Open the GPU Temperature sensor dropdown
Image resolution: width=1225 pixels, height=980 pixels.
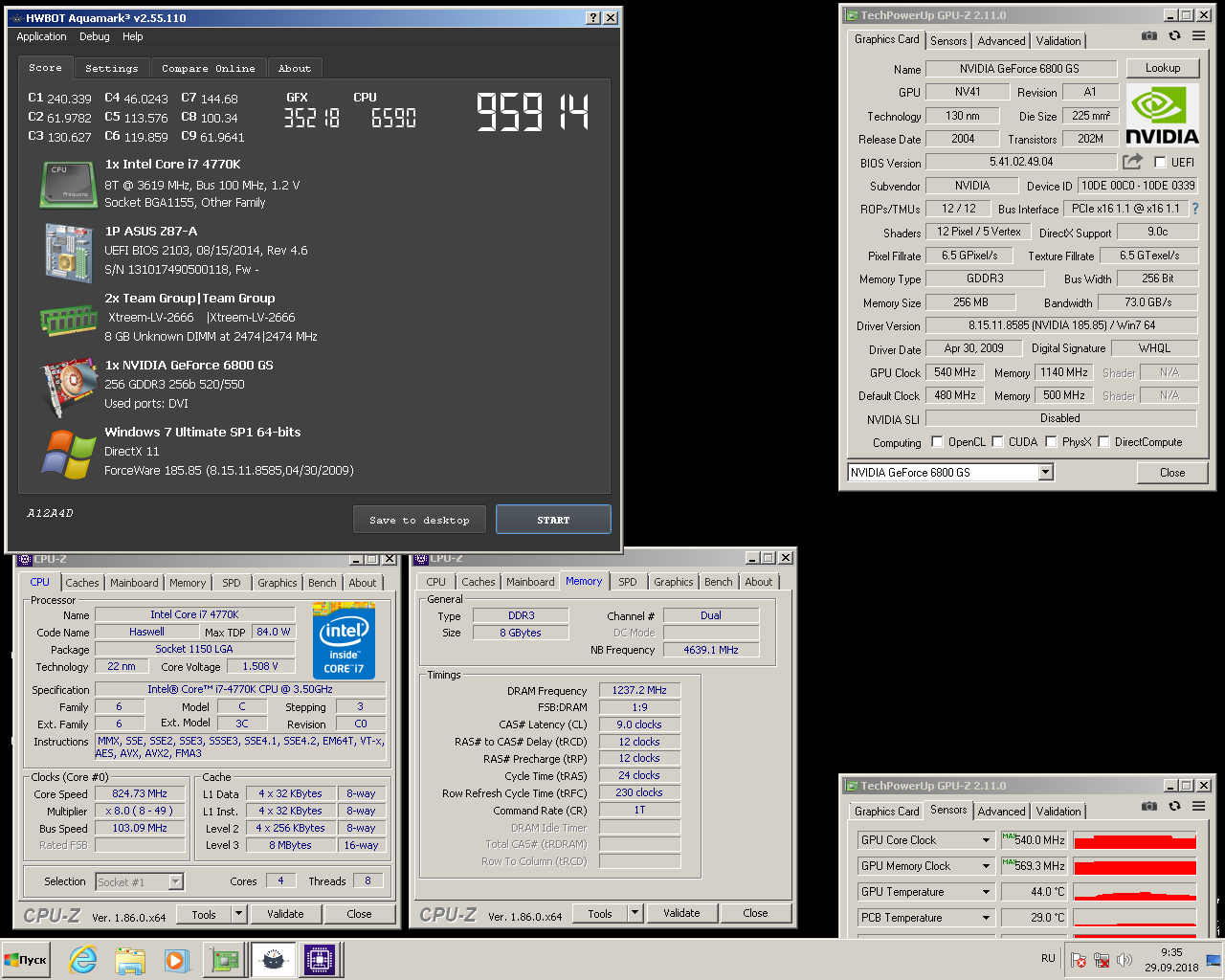pos(986,891)
